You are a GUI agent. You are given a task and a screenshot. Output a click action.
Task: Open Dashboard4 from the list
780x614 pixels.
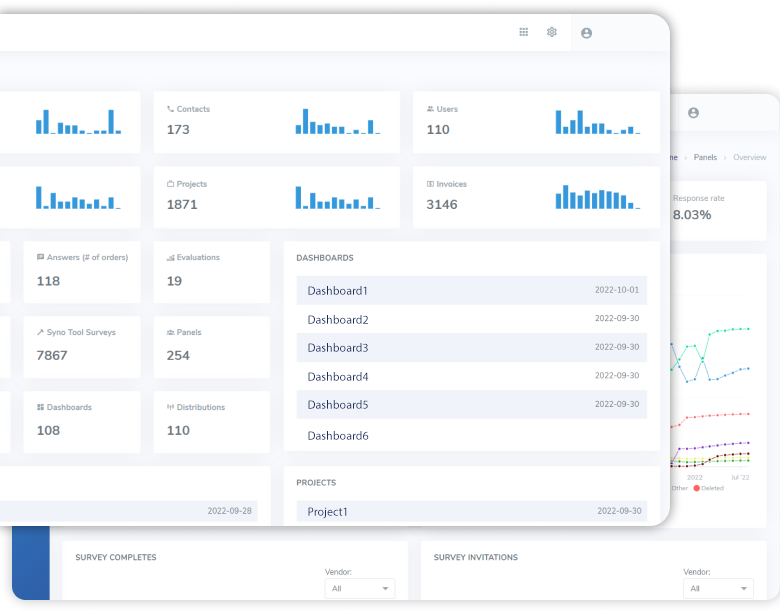(472, 377)
